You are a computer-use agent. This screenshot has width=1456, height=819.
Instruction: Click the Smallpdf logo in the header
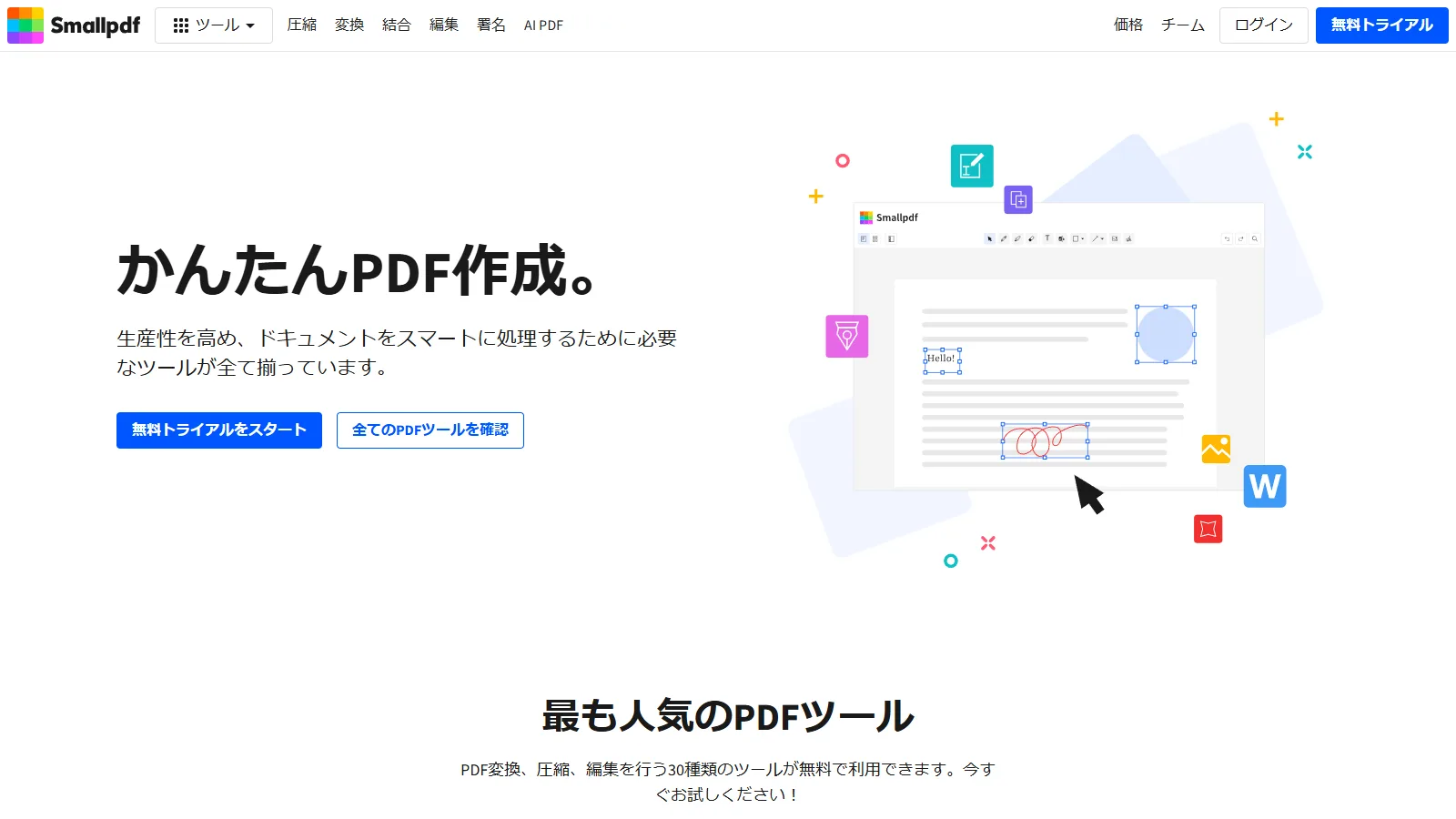click(x=74, y=25)
